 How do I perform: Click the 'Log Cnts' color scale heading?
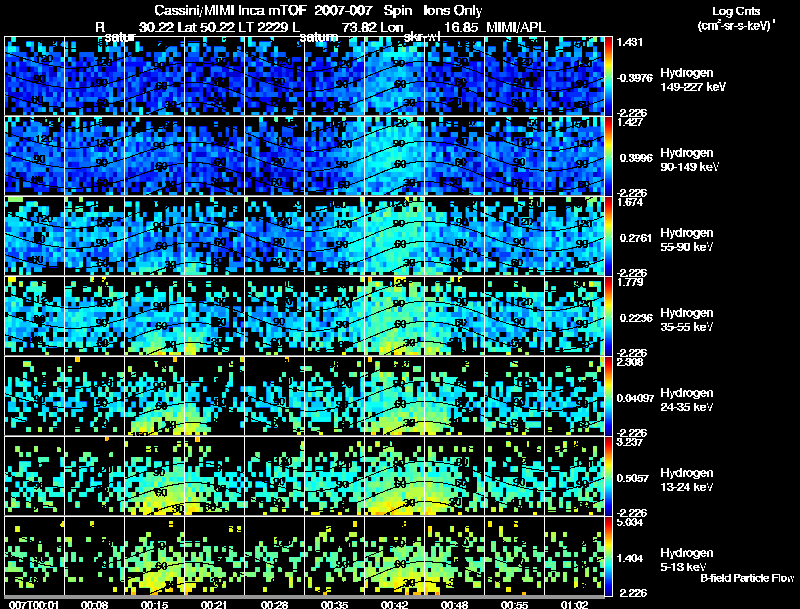click(x=736, y=11)
